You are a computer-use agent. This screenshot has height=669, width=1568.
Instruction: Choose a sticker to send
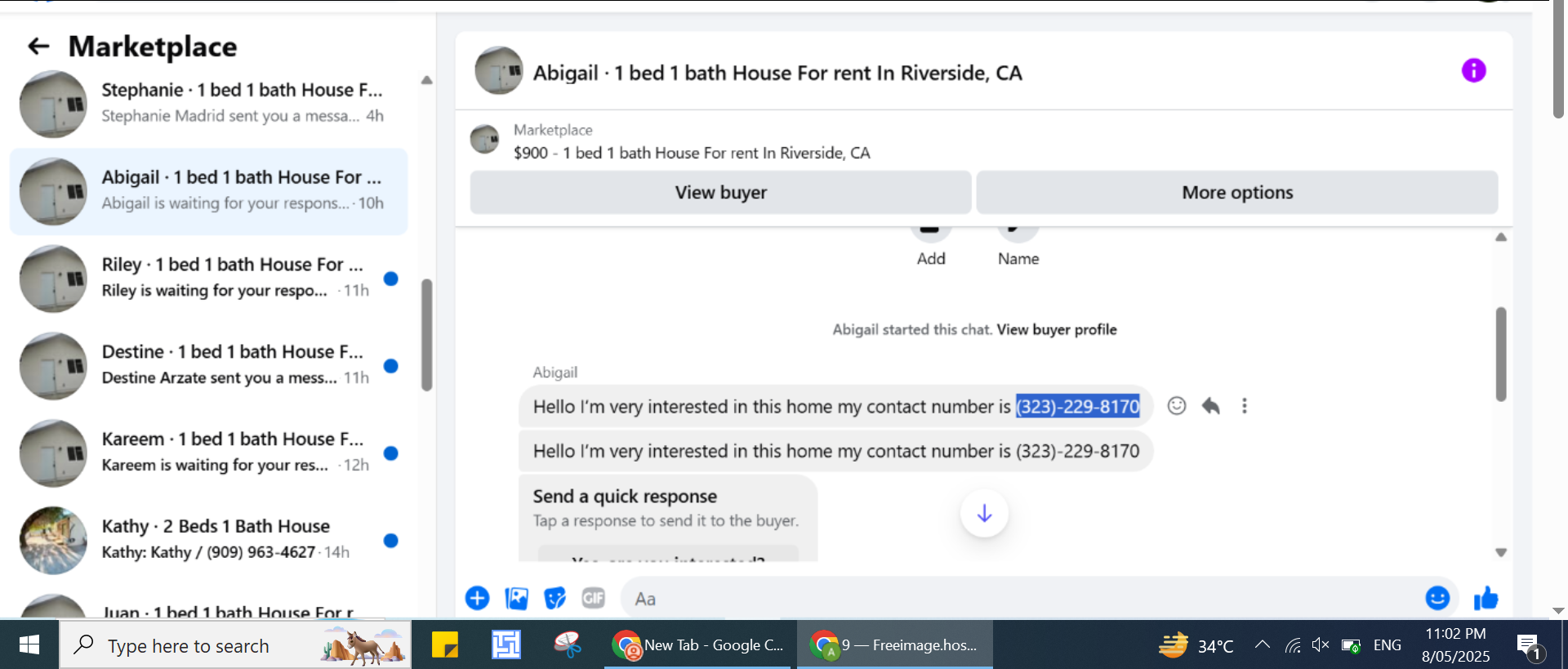coord(555,599)
